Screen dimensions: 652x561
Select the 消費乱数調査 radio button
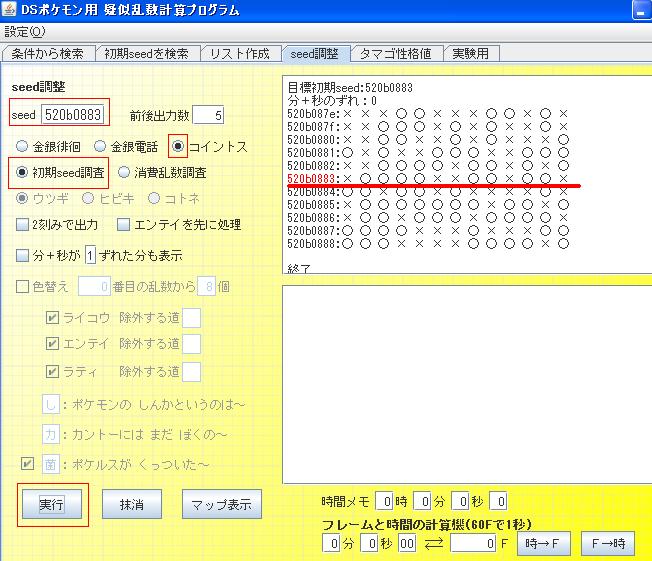pos(124,172)
